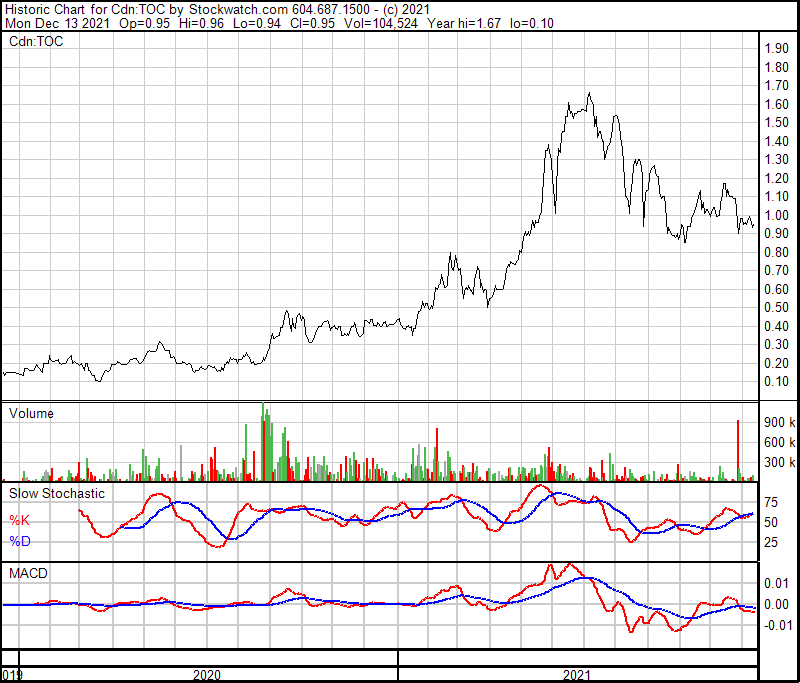This screenshot has height=683, width=800.
Task: Click the 75 stochastic axis label
Action: pyautogui.click(x=771, y=502)
